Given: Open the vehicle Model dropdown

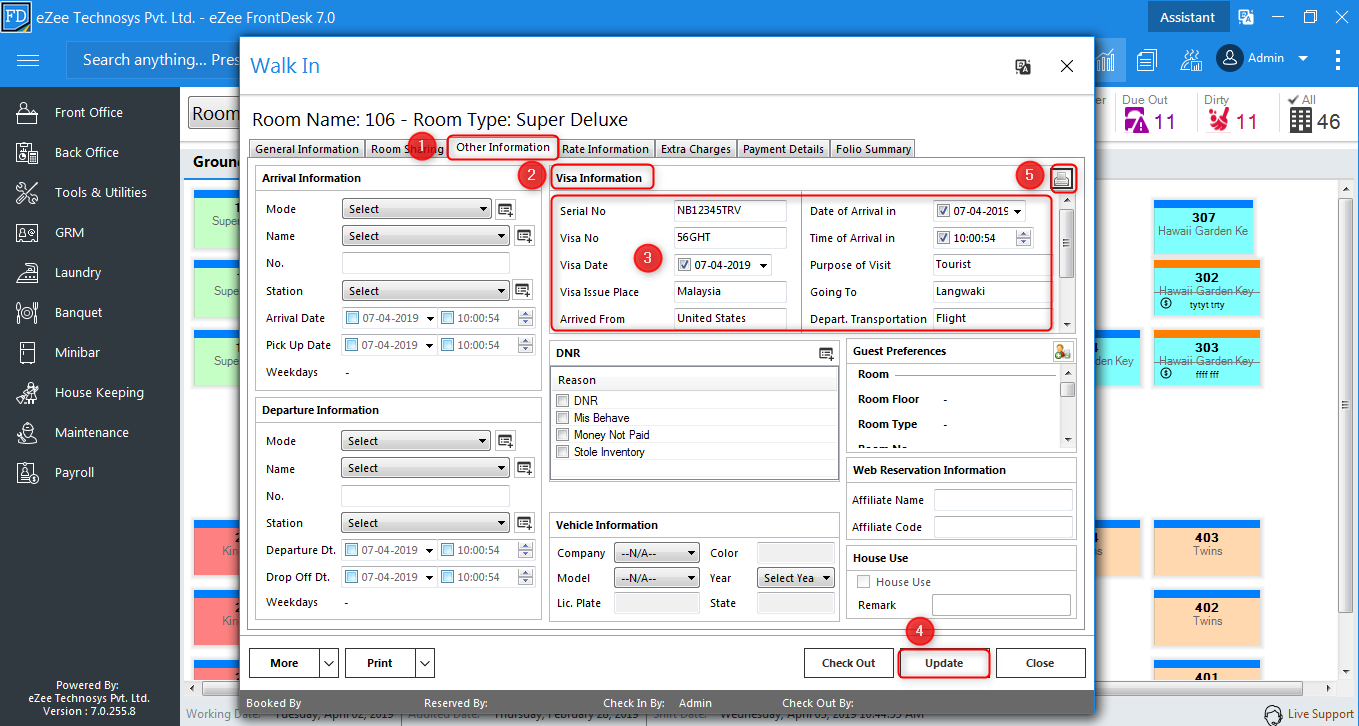Looking at the screenshot, I should point(656,578).
